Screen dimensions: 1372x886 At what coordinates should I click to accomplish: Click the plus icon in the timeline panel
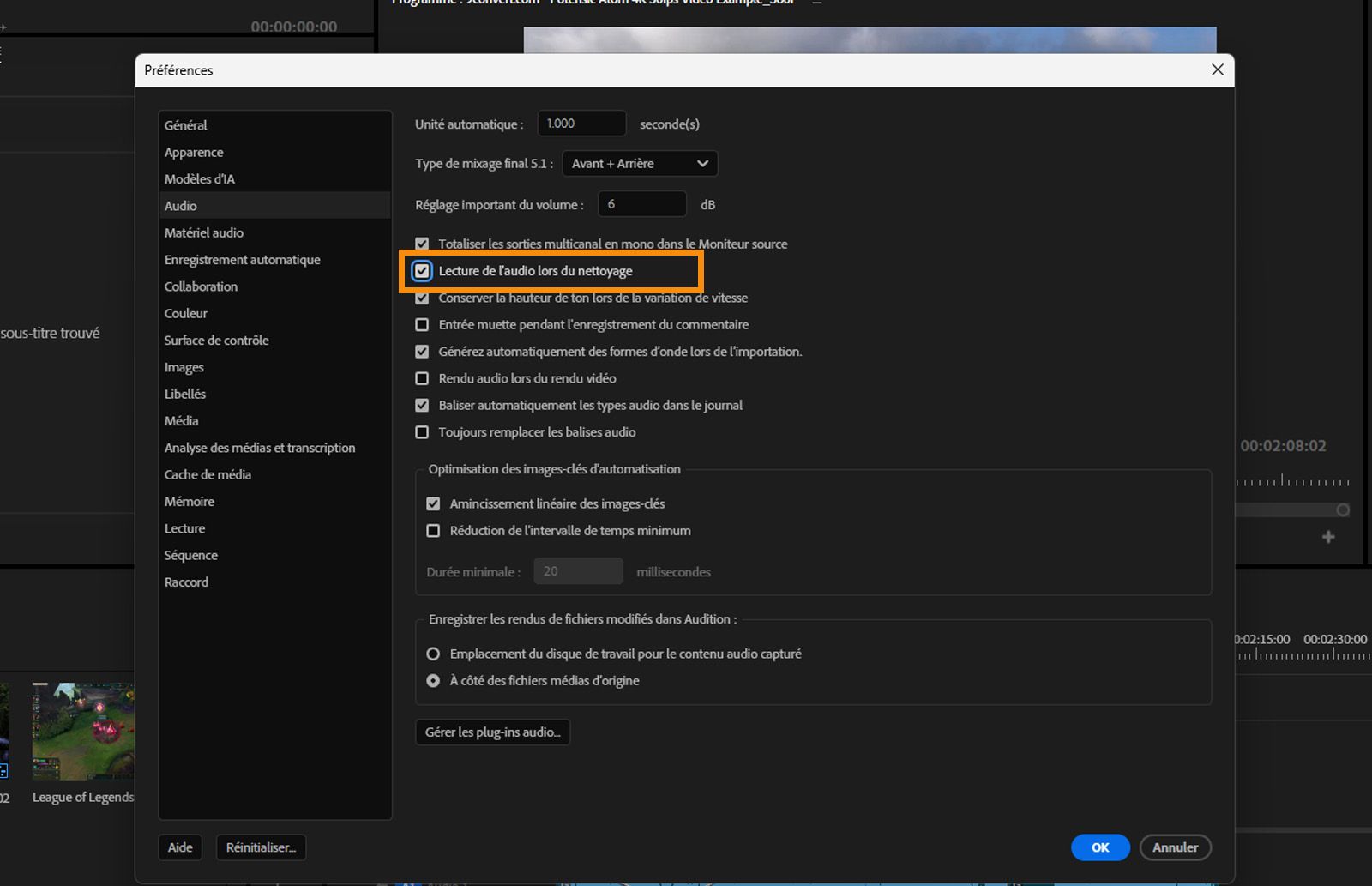click(x=1327, y=537)
